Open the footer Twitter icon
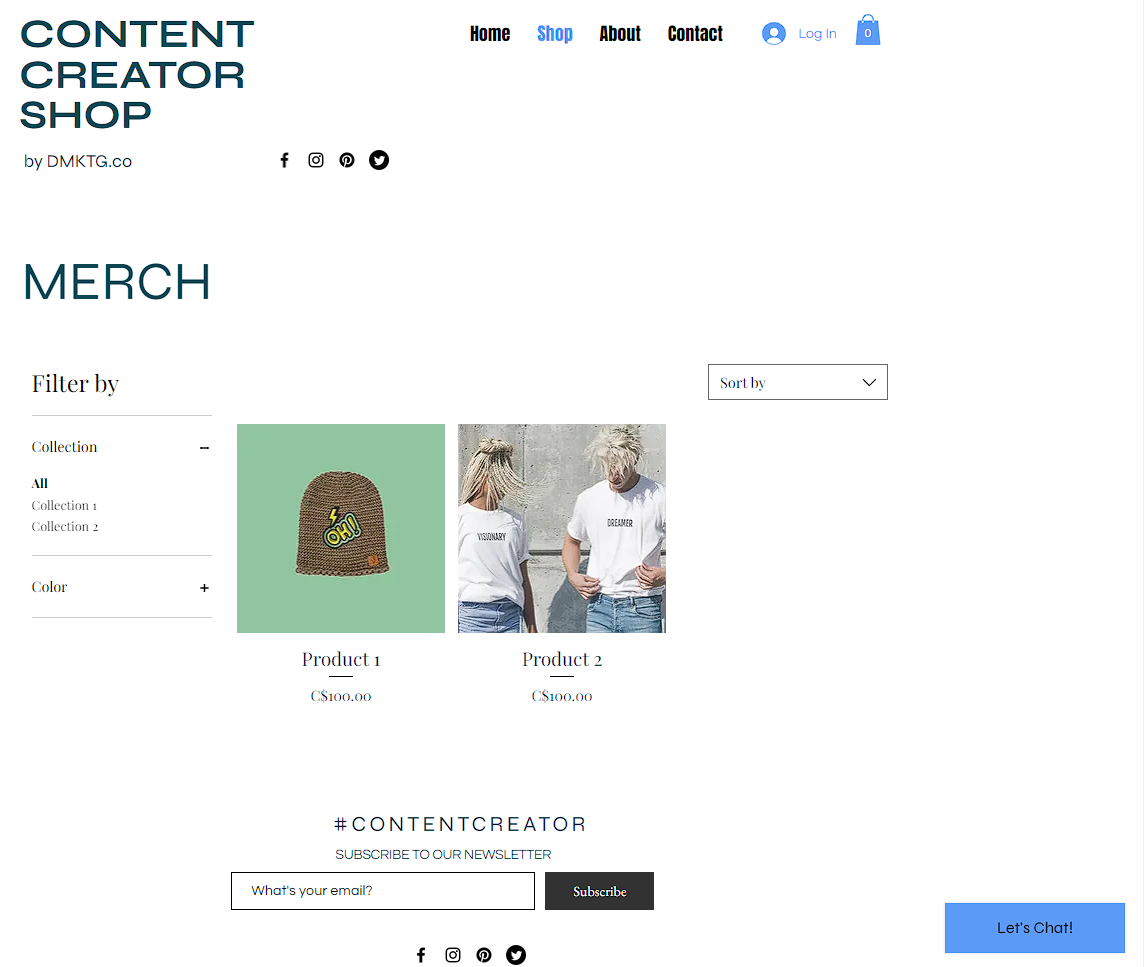This screenshot has height=967, width=1144. click(516, 955)
